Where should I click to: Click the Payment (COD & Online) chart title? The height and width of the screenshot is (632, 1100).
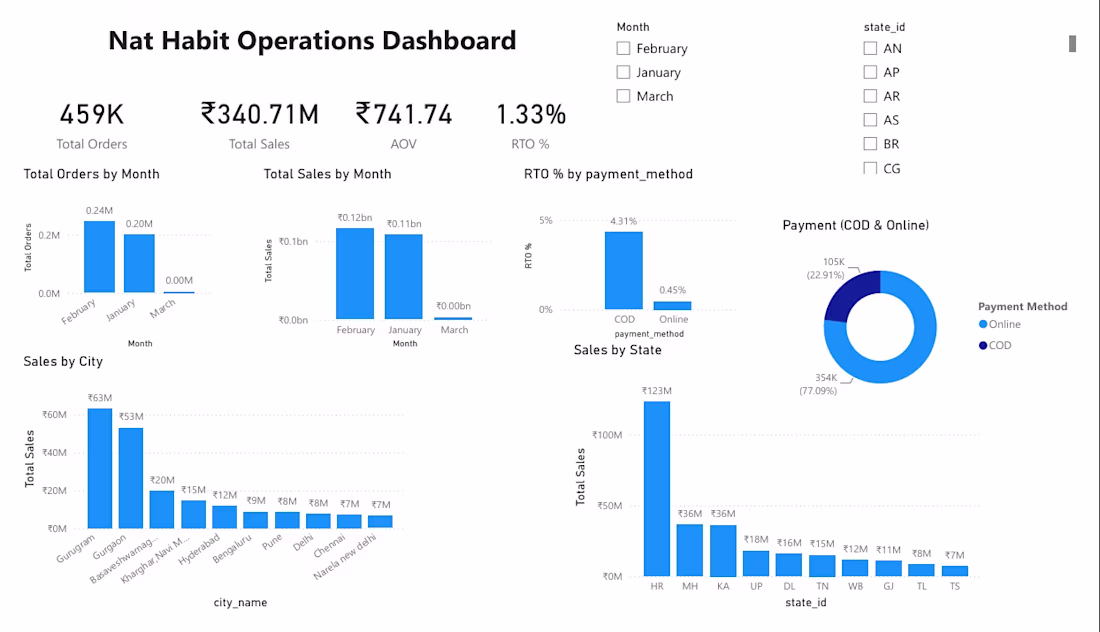[x=856, y=225]
